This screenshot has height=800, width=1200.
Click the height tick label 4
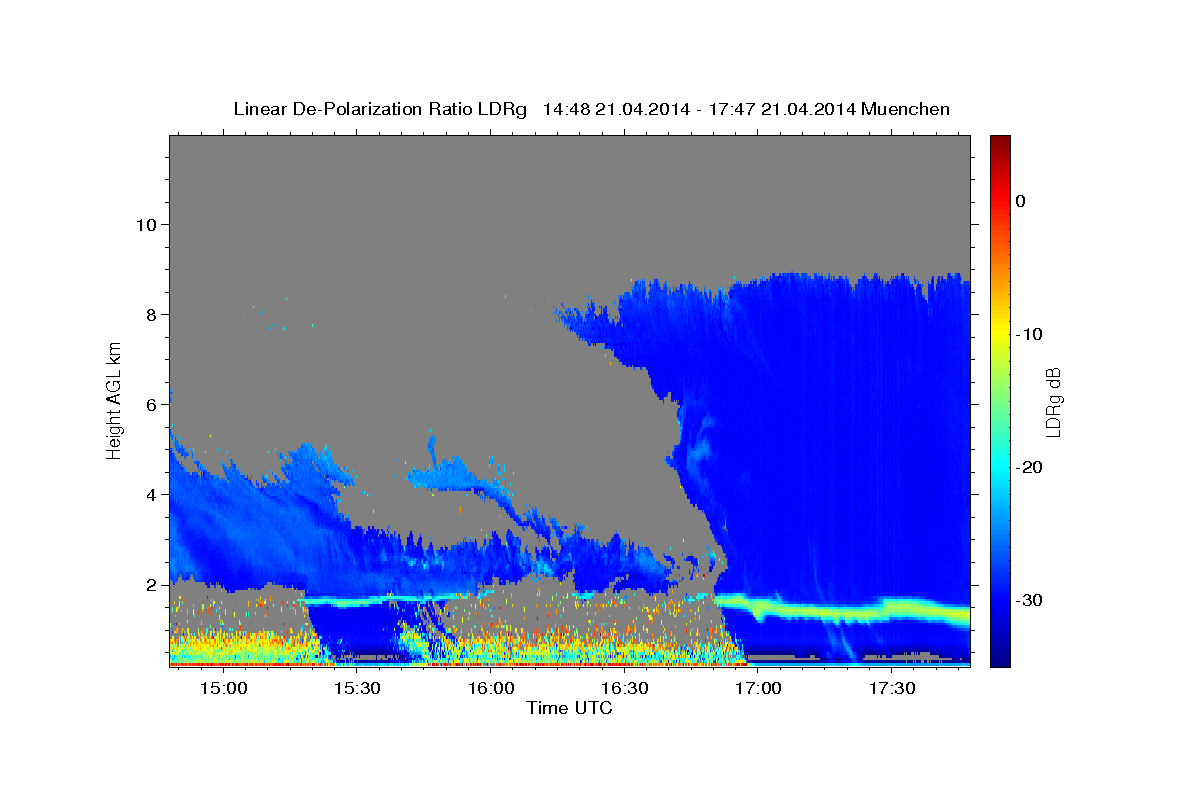click(x=150, y=494)
